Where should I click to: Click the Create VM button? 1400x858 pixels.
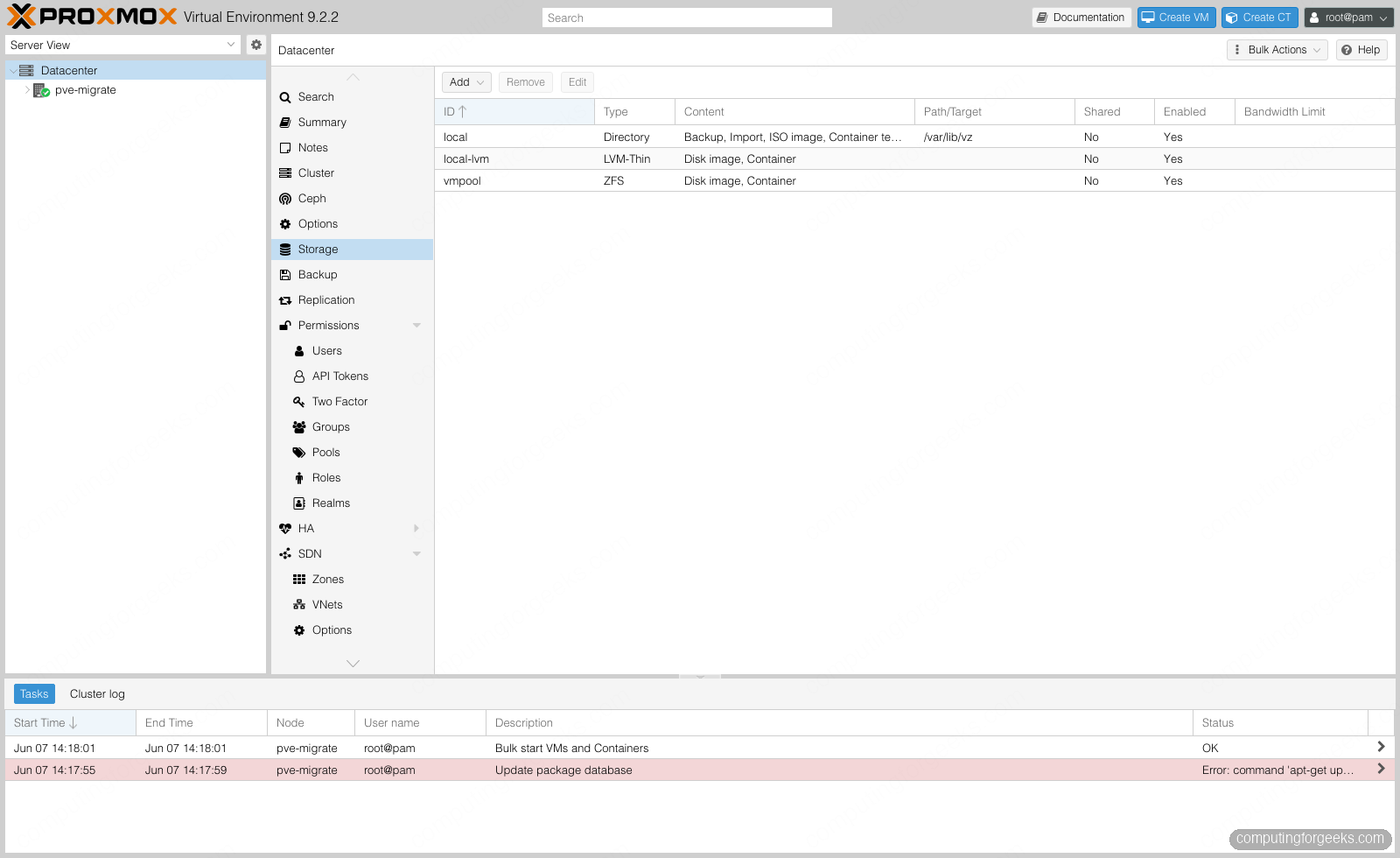[x=1176, y=18]
